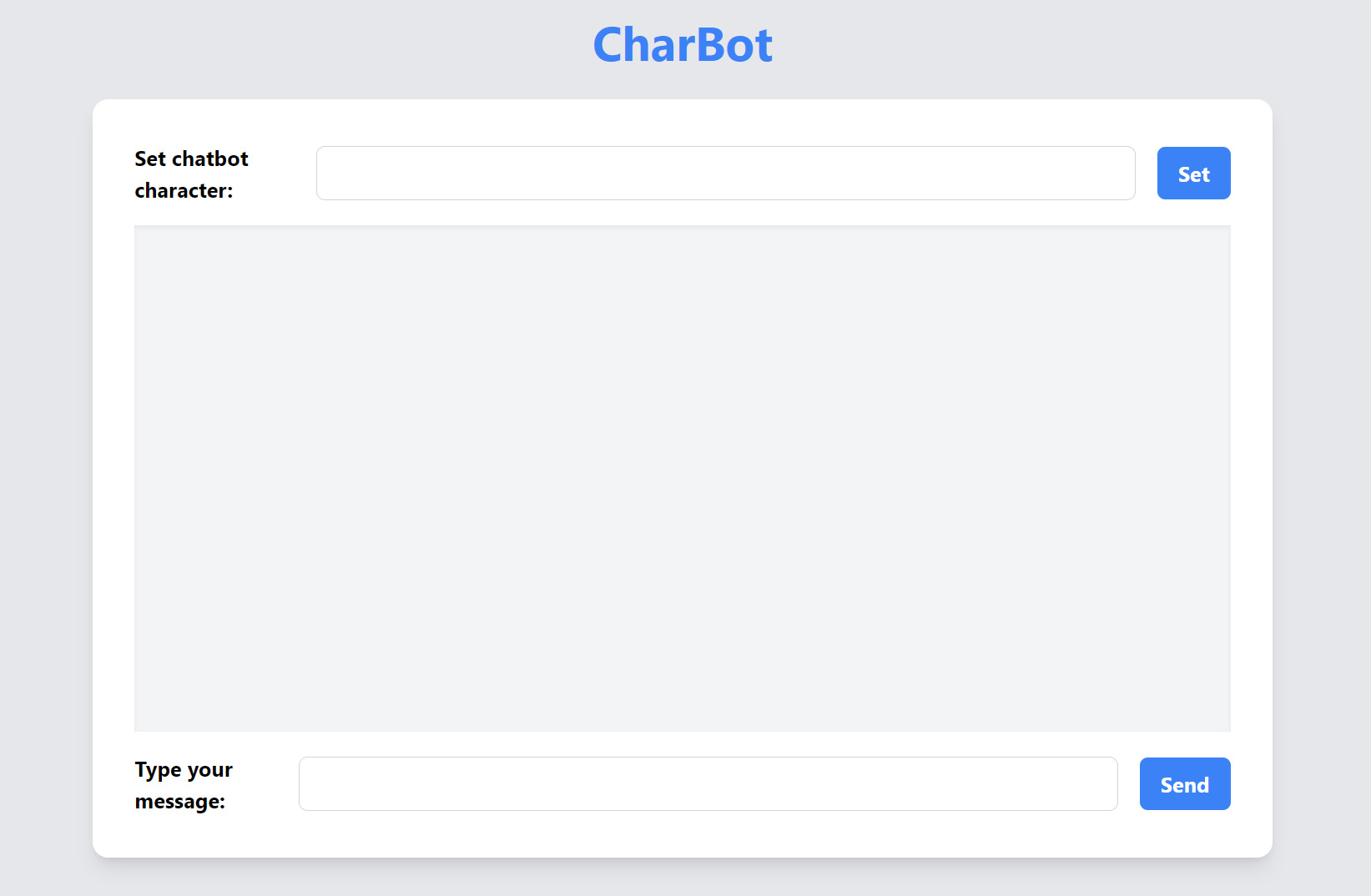
Task: Place cursor in the message field
Action: (x=708, y=784)
